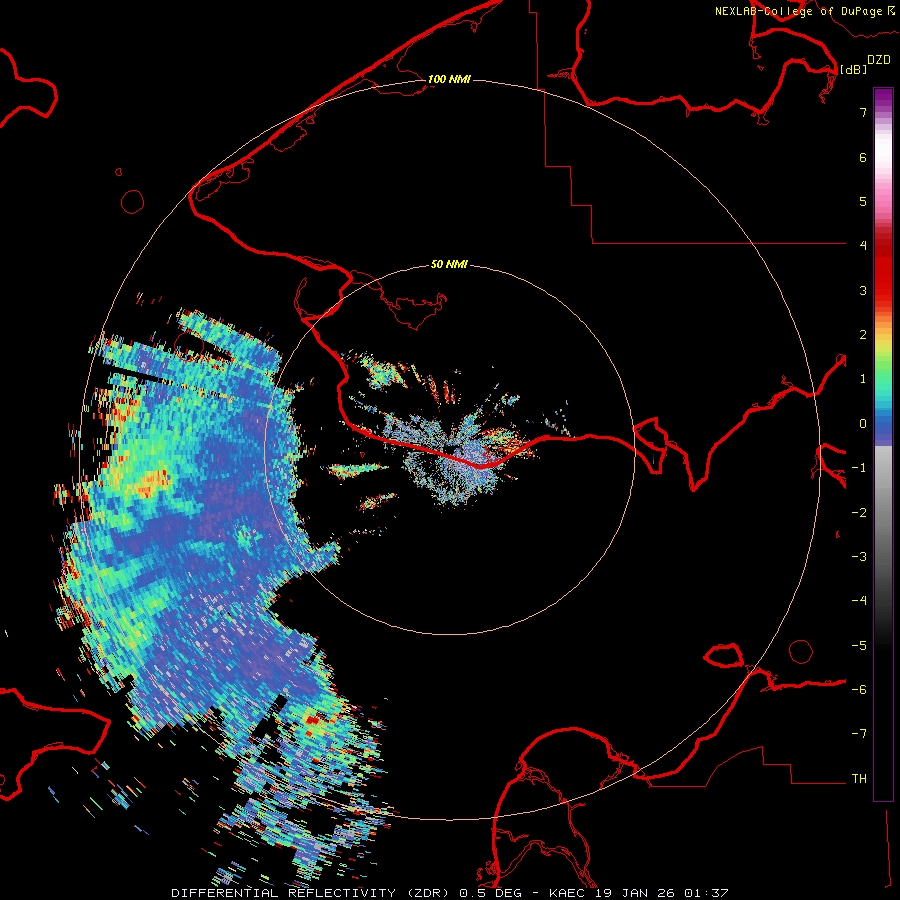Click the -1 value on the color scale
Screen dimensions: 900x900
tap(859, 468)
